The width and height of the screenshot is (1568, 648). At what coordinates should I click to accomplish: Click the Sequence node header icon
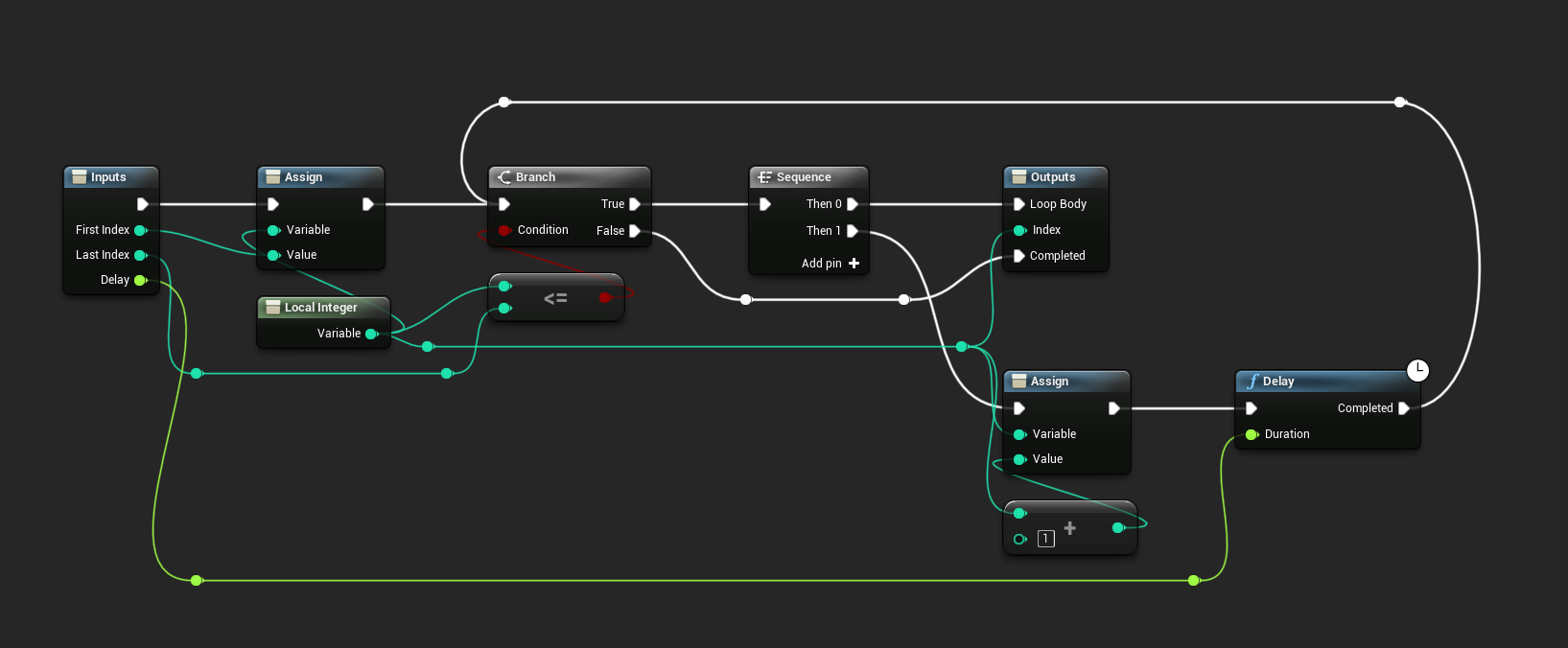tap(764, 177)
